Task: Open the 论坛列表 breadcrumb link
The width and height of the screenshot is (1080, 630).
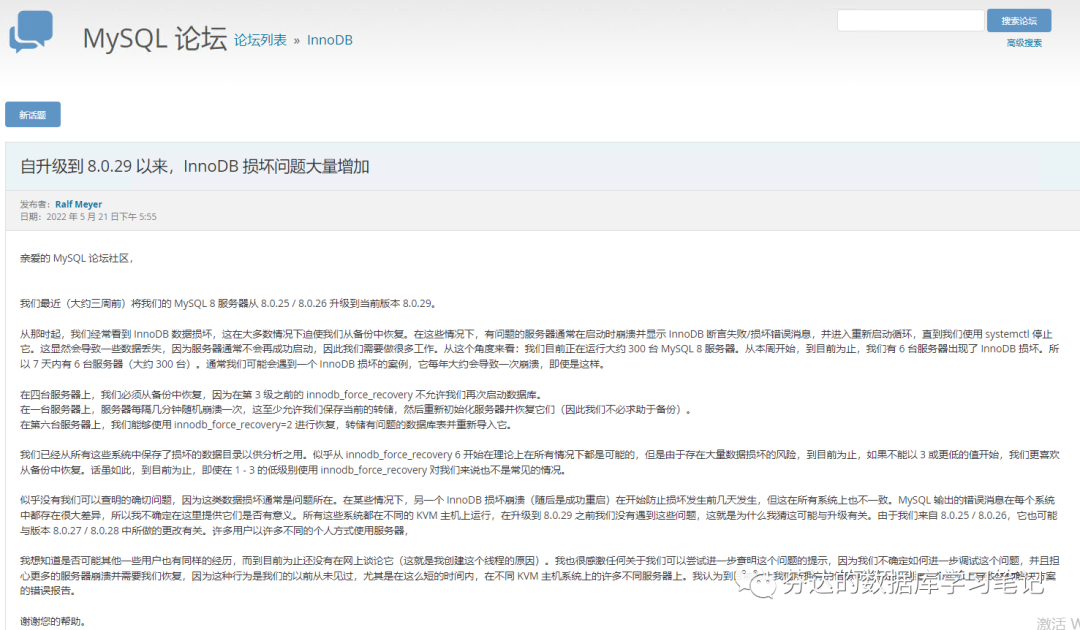Action: 260,39
